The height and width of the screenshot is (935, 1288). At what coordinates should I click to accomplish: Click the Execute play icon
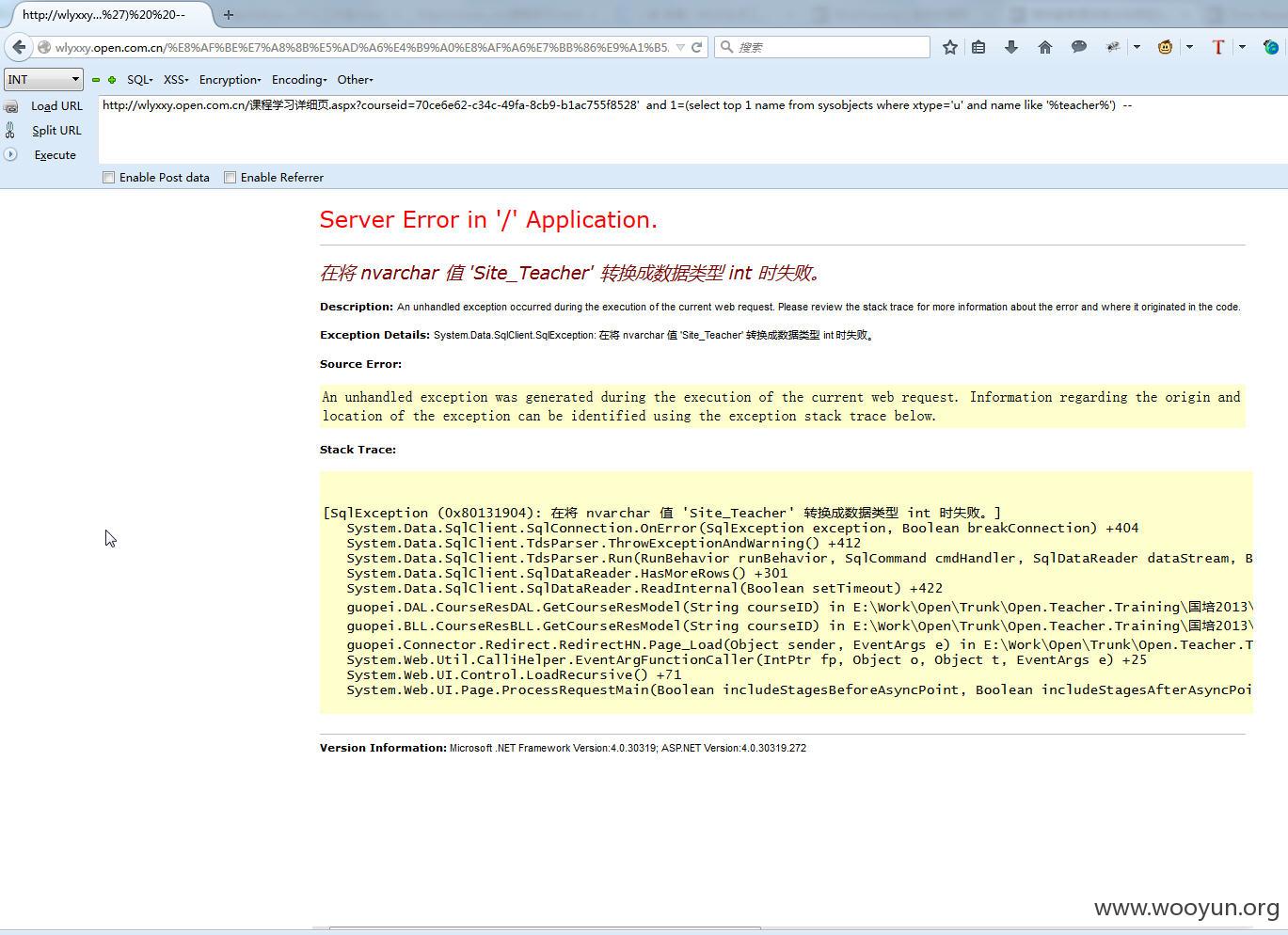tap(10, 154)
